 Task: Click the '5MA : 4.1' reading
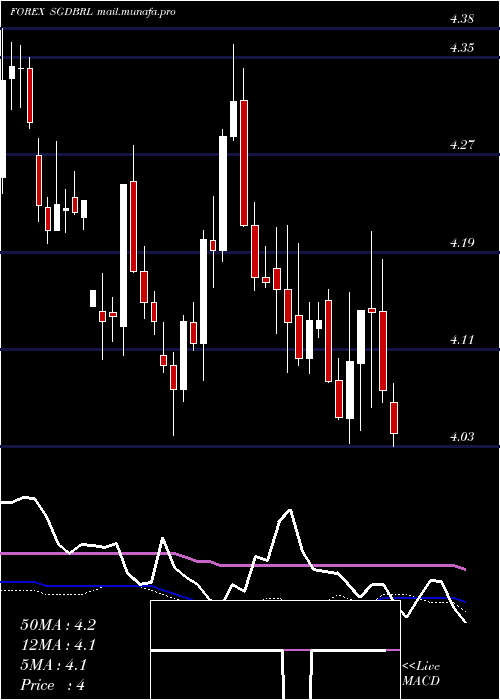pyautogui.click(x=54, y=665)
